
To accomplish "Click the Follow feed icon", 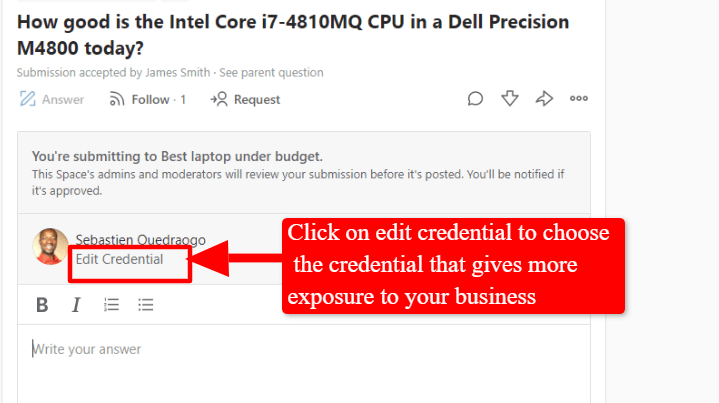I will (117, 99).
